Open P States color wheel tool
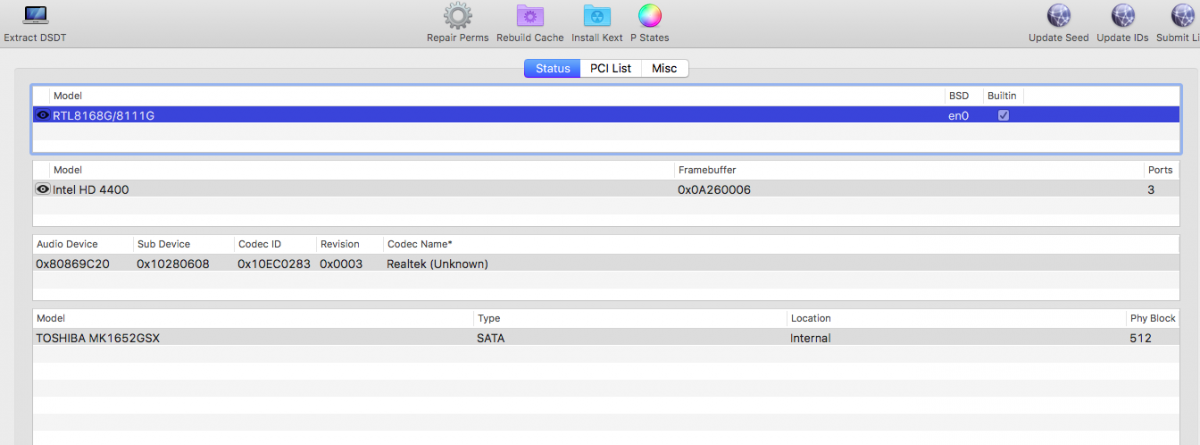The image size is (1200, 445). [649, 16]
